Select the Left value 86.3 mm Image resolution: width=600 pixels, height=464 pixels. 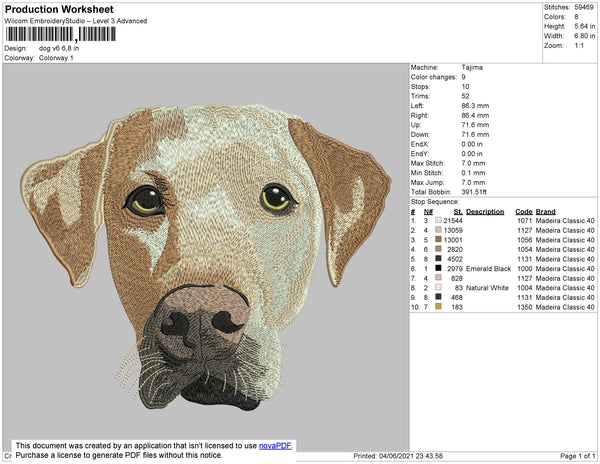tap(475, 106)
